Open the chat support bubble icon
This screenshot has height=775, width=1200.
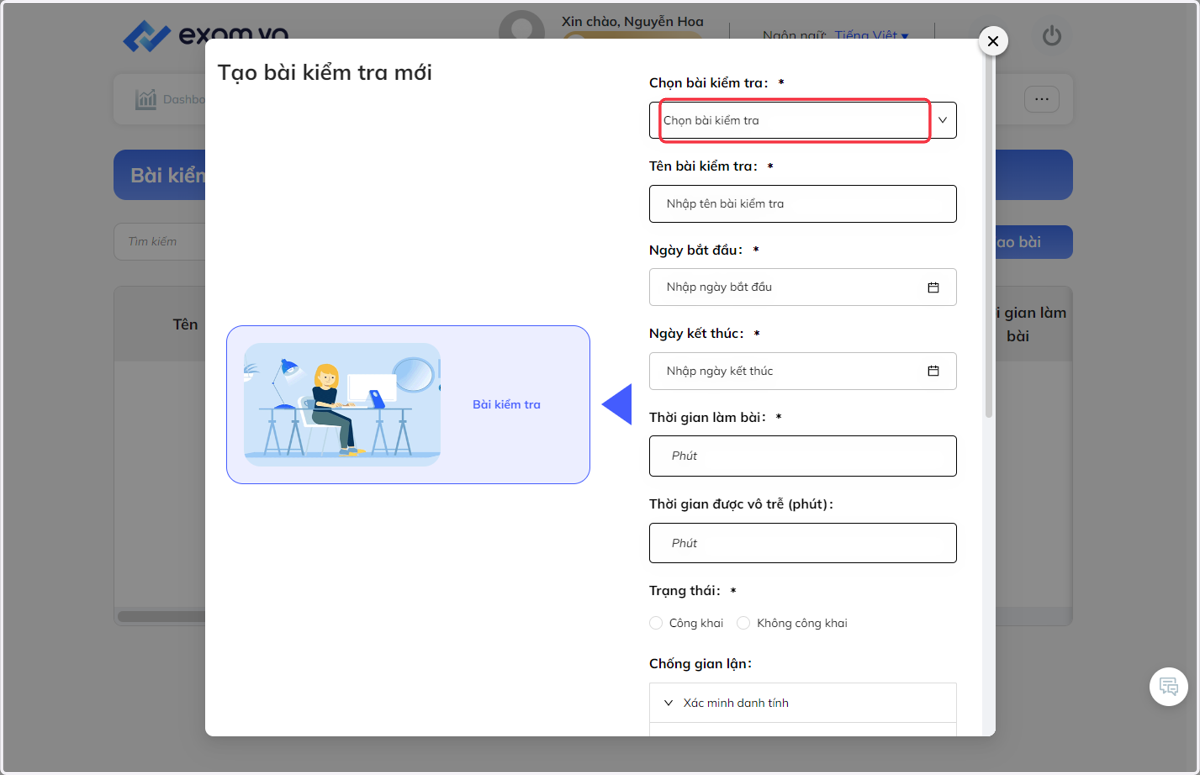click(1168, 687)
